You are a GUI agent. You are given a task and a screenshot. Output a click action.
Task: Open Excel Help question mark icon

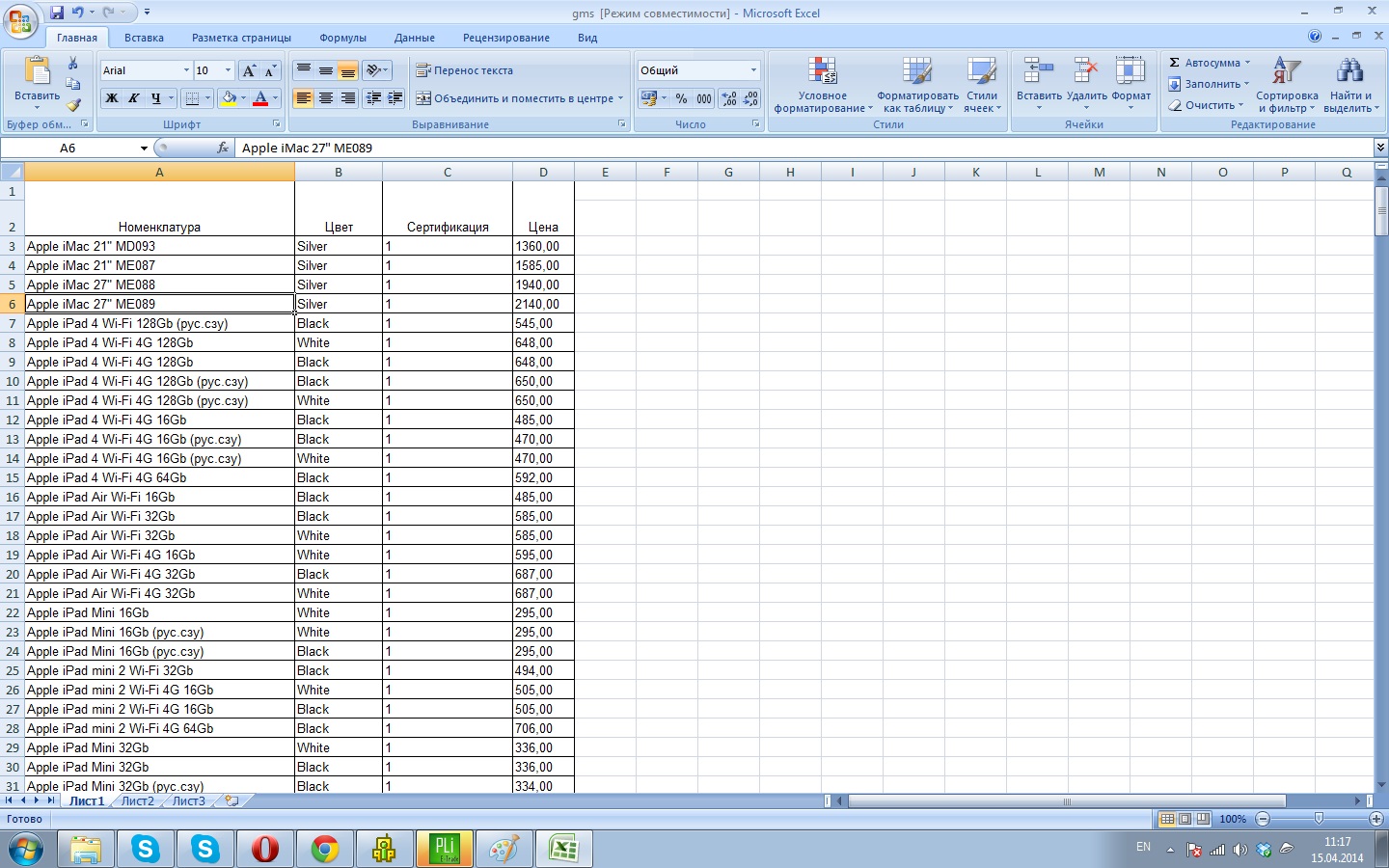click(1315, 37)
